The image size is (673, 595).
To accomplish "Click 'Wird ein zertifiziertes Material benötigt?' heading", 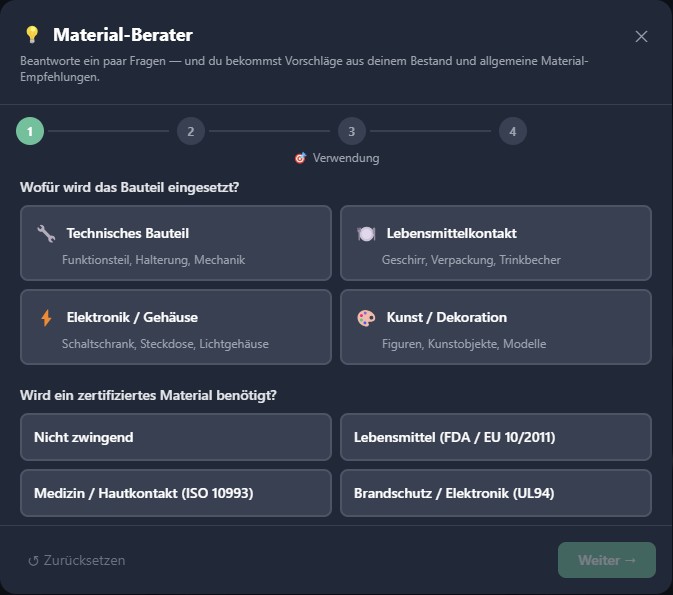I will click(148, 395).
